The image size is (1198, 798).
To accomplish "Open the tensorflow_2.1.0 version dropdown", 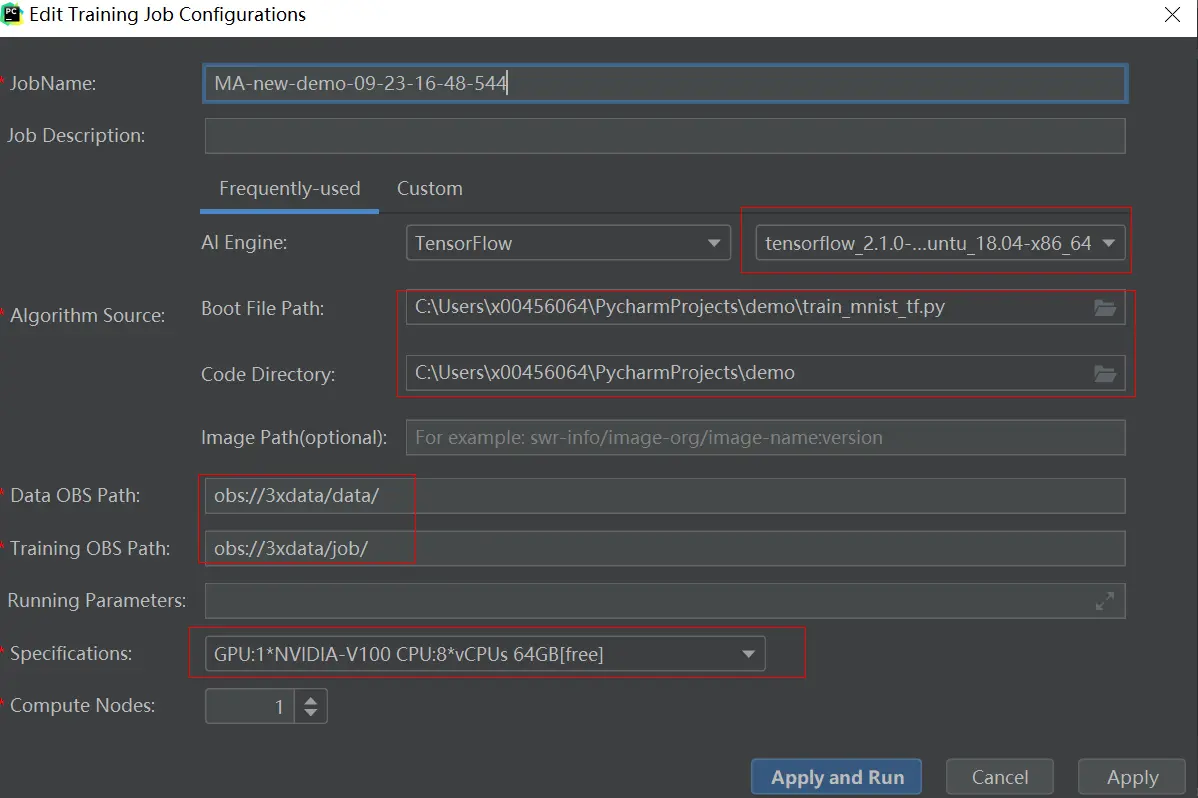I will tap(939, 243).
